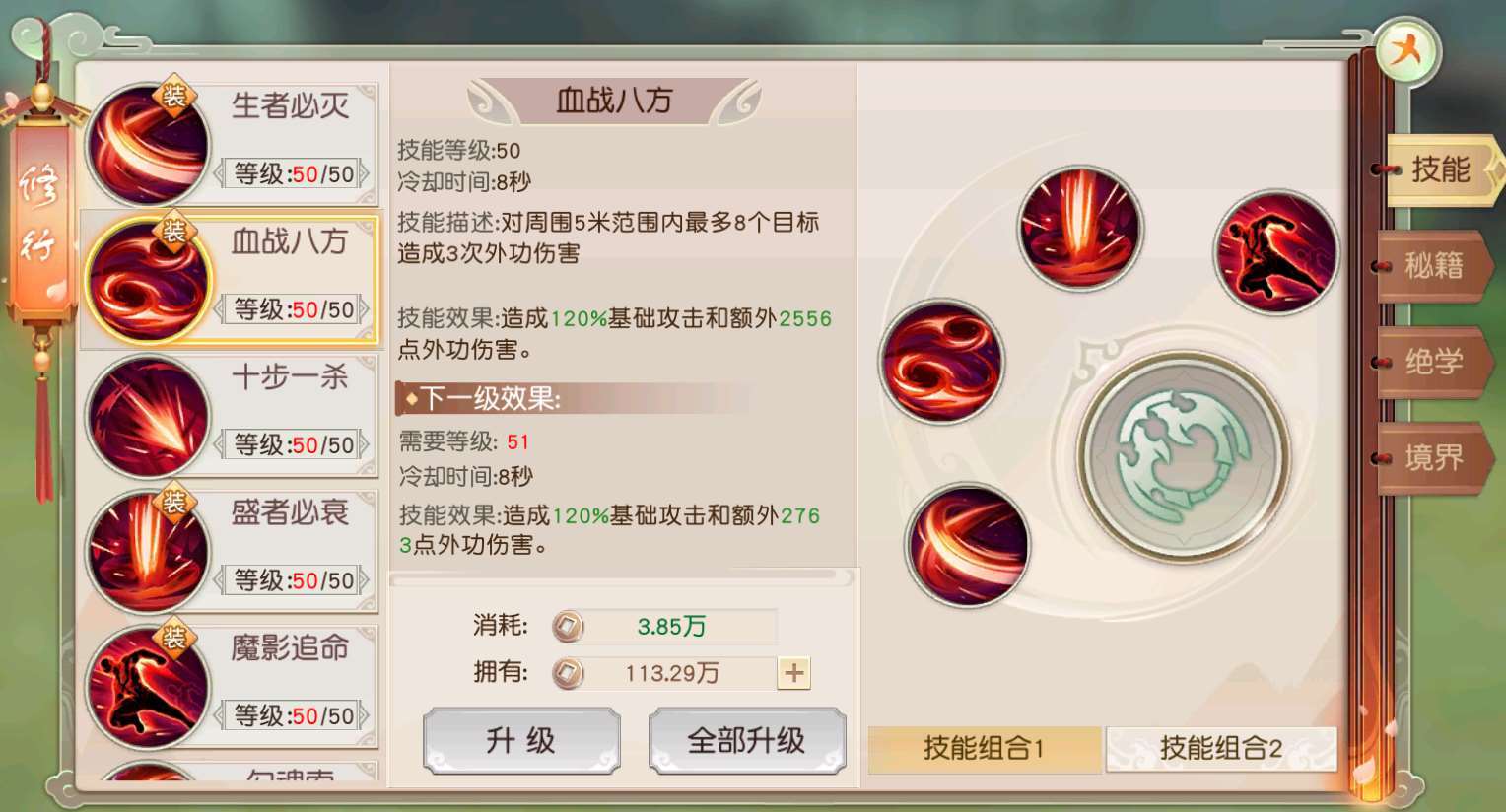
Task: Select the 盛者必衰 skill icon
Action: [148, 551]
